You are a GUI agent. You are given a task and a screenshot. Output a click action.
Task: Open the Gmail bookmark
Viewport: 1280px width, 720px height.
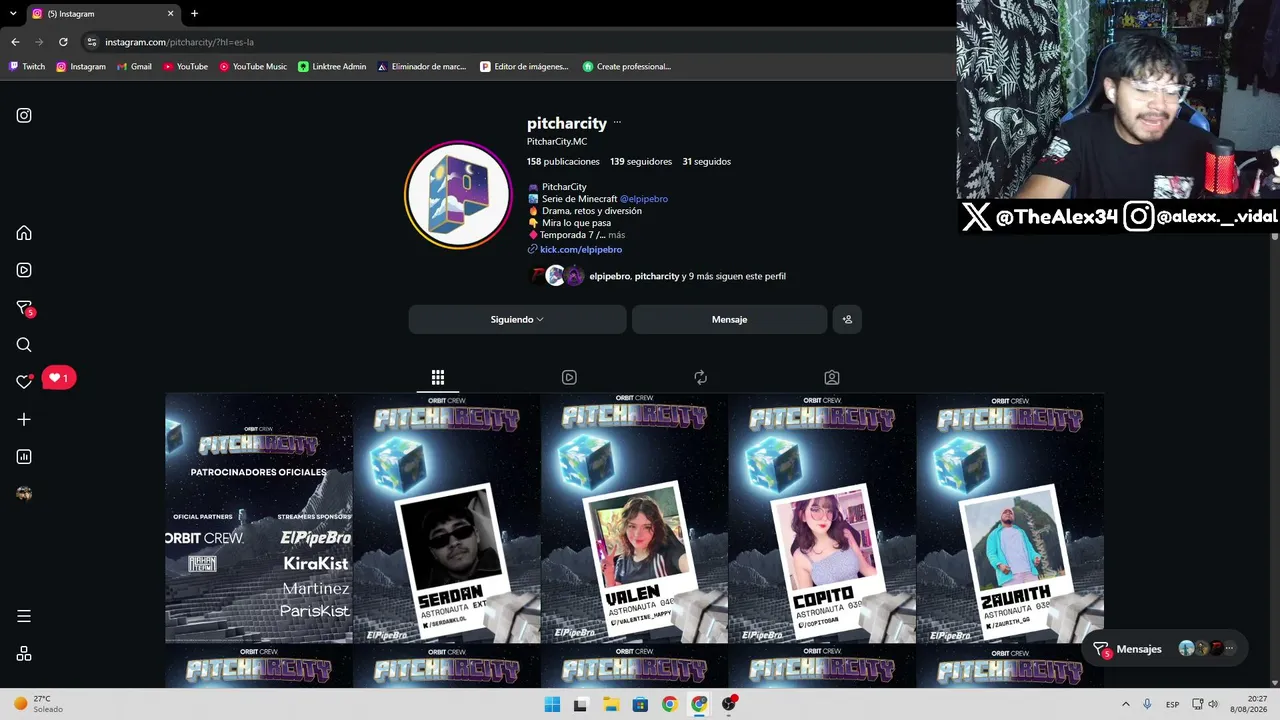pos(134,67)
